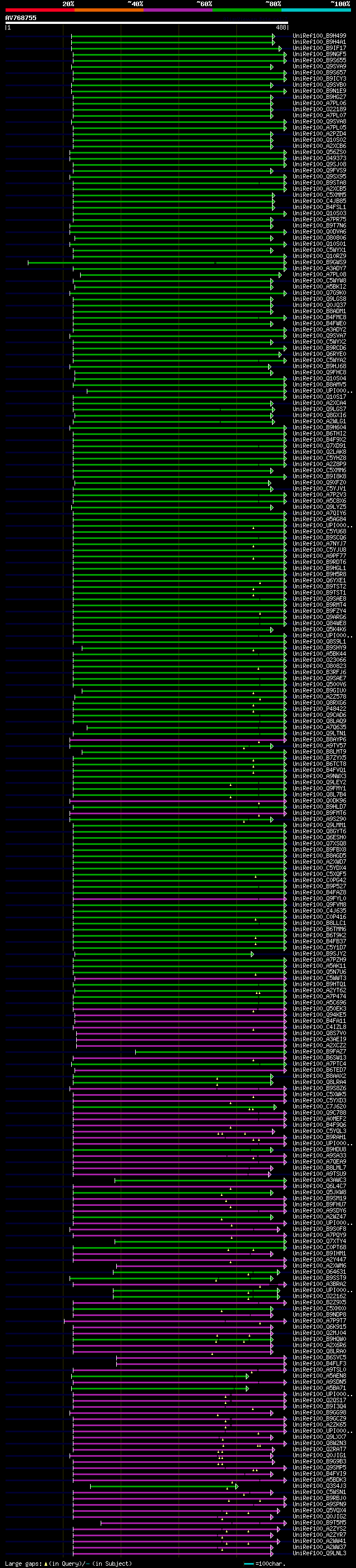
Task: Open UniRef100_A7P9T7 hit
Action: pyautogui.click(x=319, y=1320)
